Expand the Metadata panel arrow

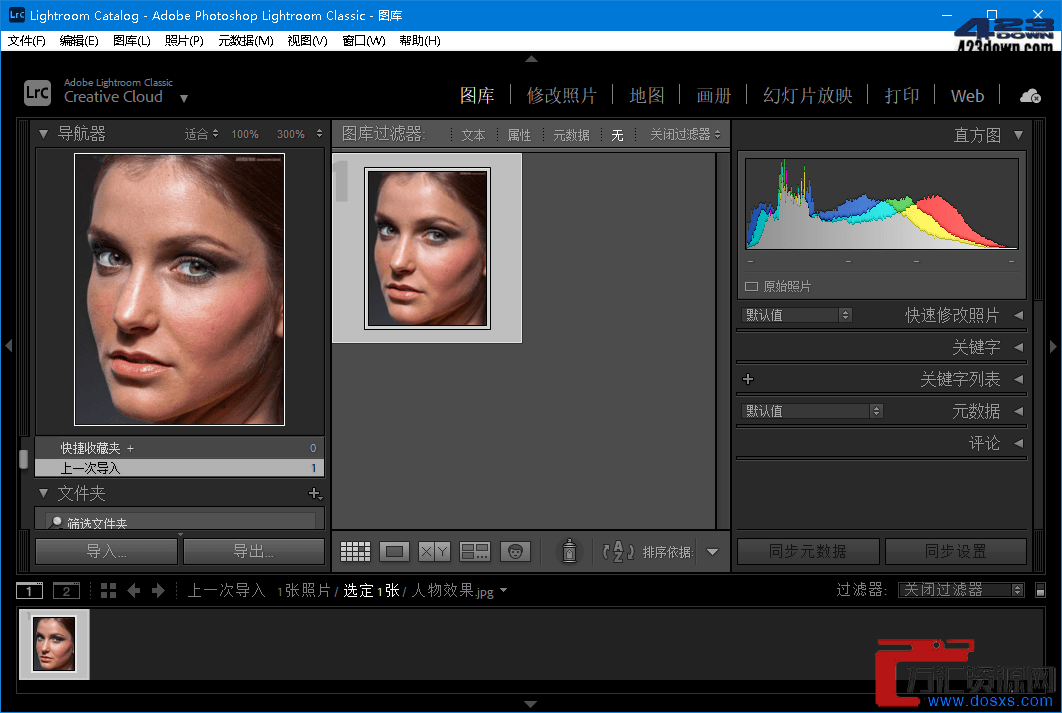(x=1018, y=411)
